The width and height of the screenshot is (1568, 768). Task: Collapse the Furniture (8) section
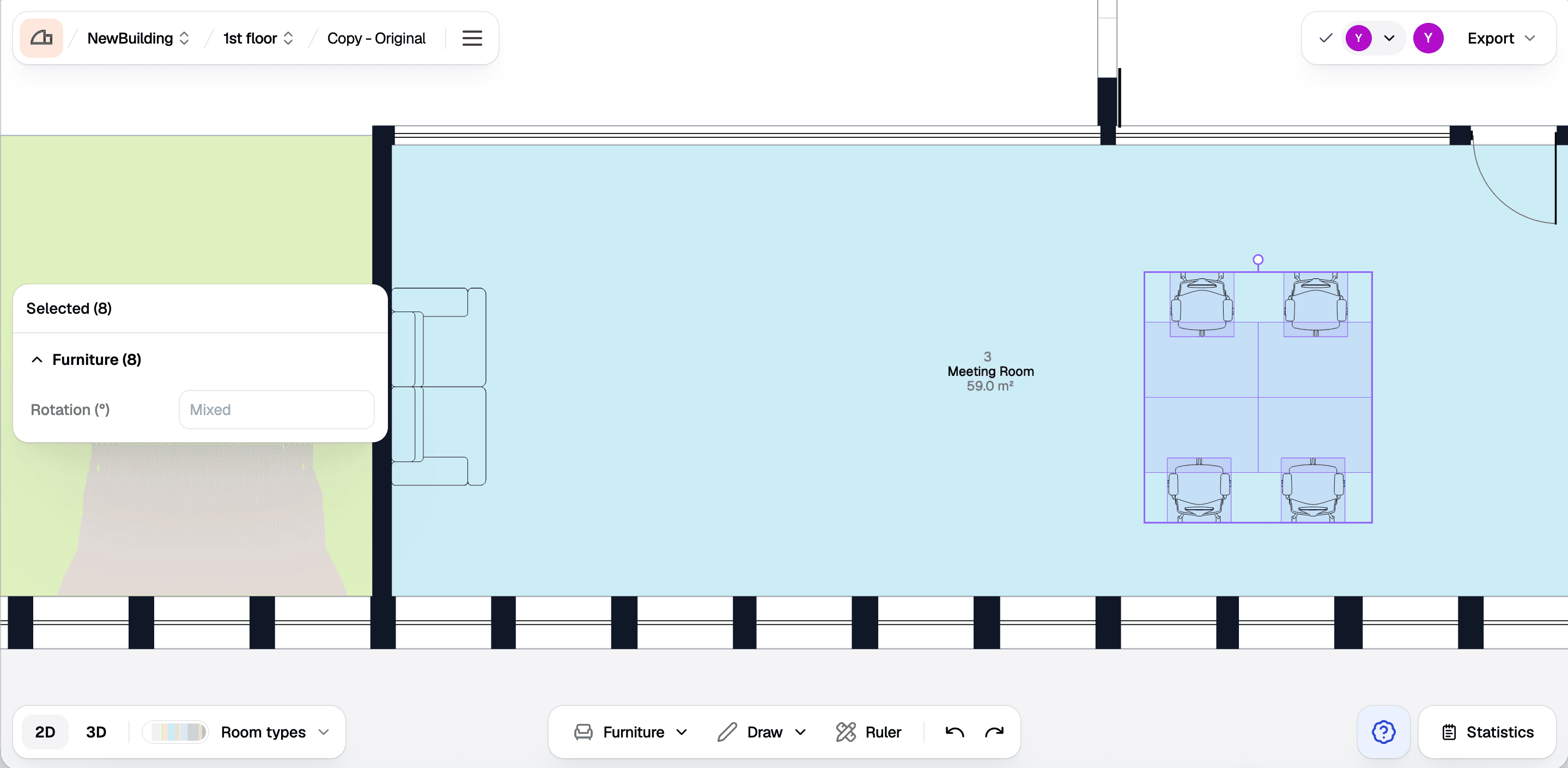click(x=37, y=359)
